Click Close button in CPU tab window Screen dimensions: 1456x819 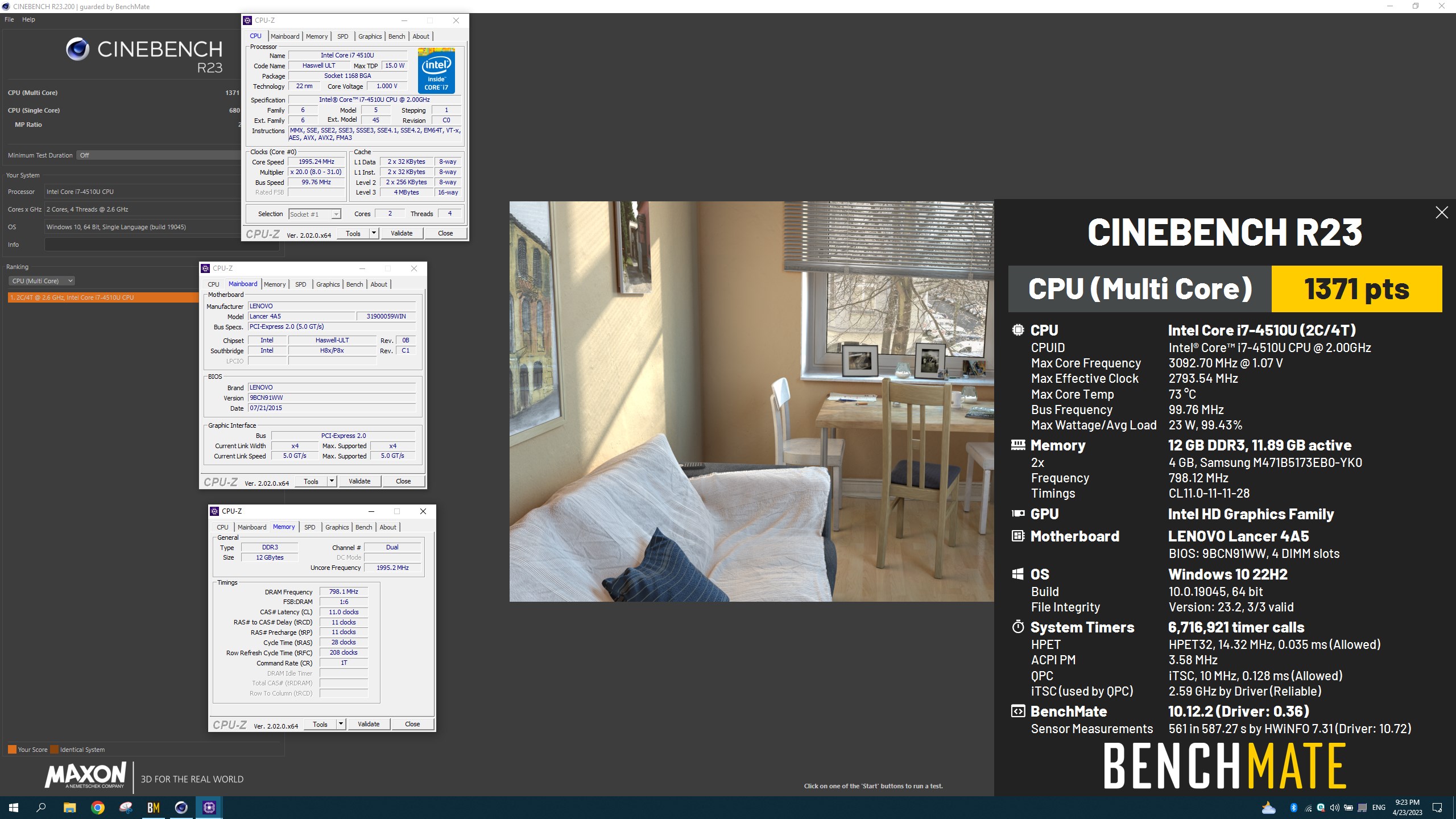[445, 233]
